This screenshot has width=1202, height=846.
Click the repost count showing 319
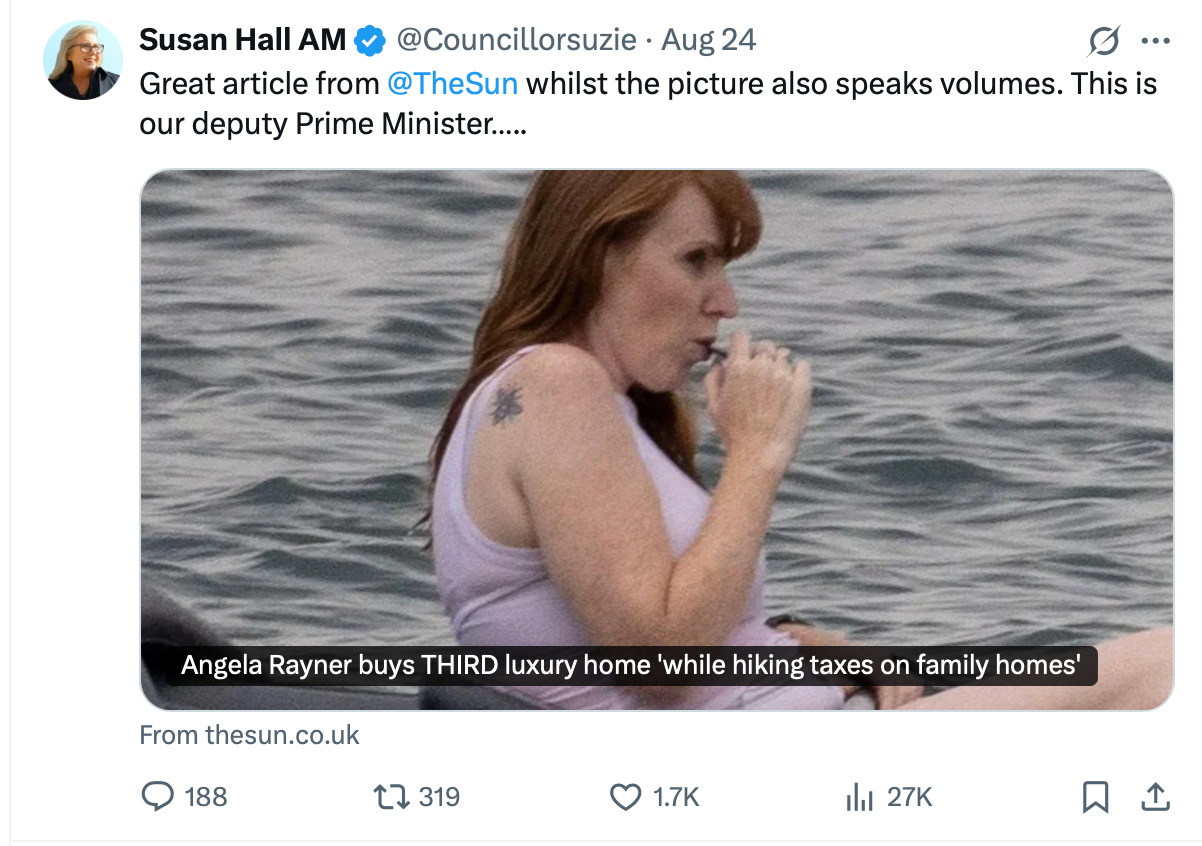coord(441,797)
